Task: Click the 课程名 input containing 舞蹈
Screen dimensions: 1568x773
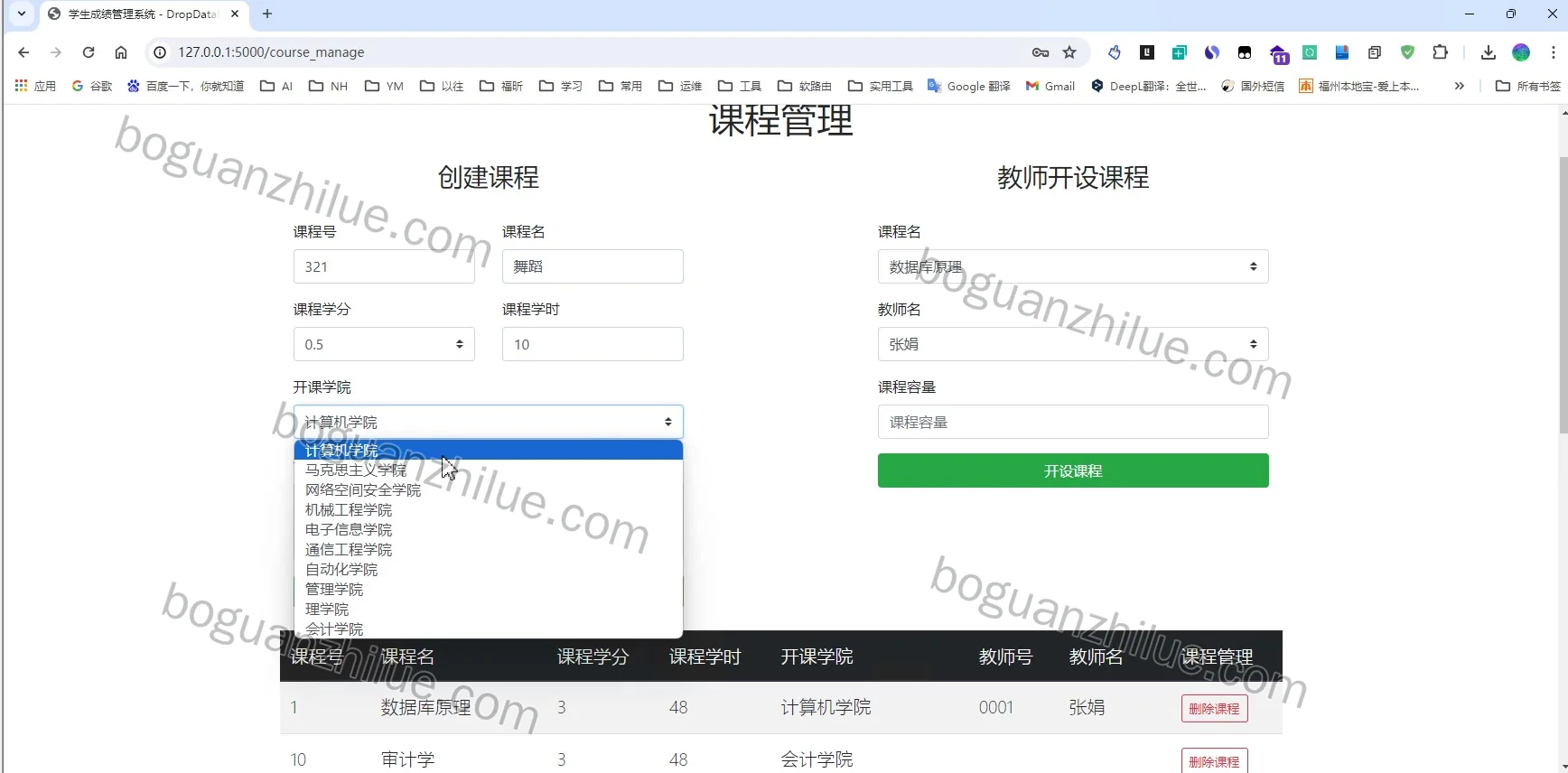Action: click(x=593, y=266)
